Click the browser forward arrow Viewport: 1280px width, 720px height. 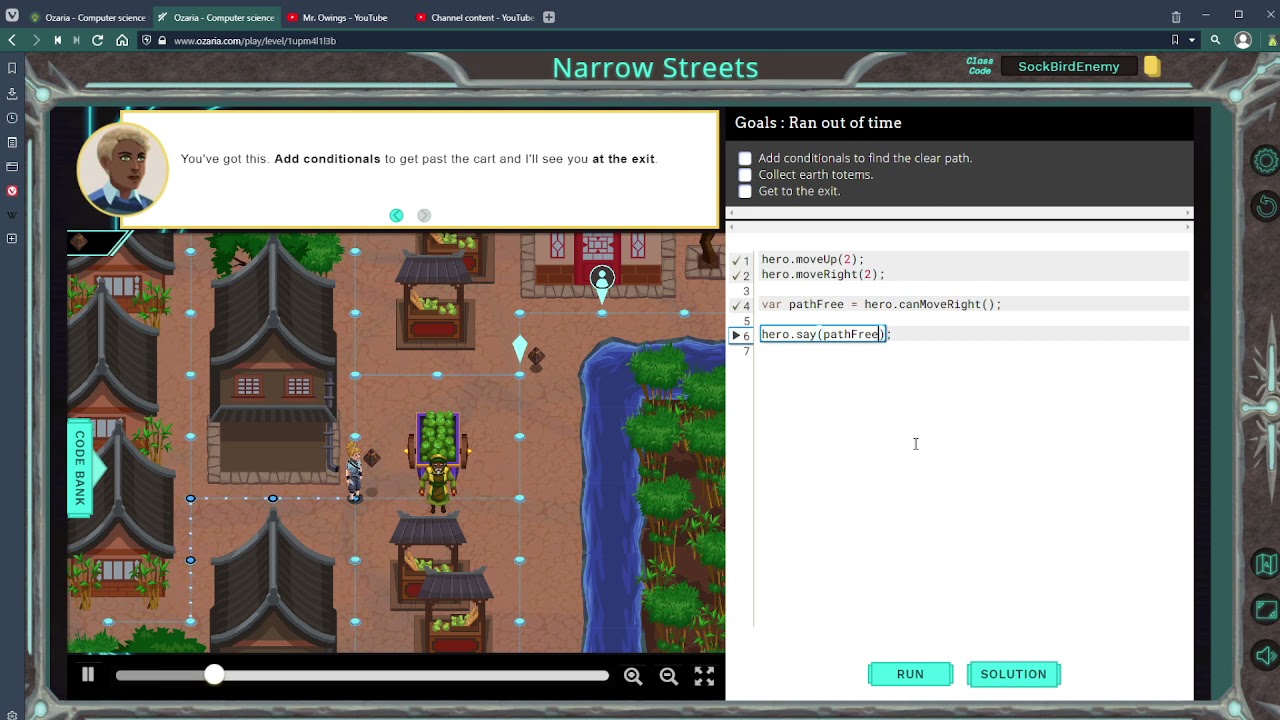[x=35, y=40]
